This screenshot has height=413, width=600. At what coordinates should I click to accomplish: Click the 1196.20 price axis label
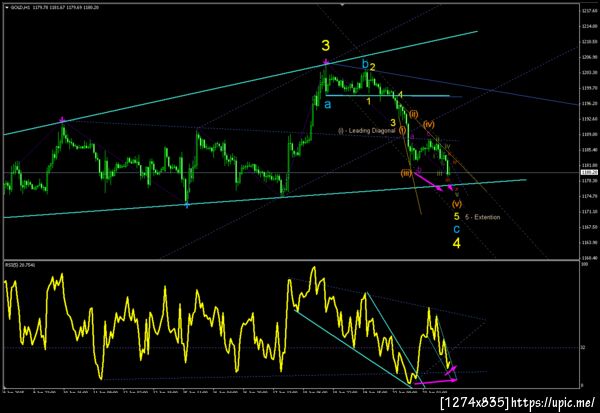[589, 103]
